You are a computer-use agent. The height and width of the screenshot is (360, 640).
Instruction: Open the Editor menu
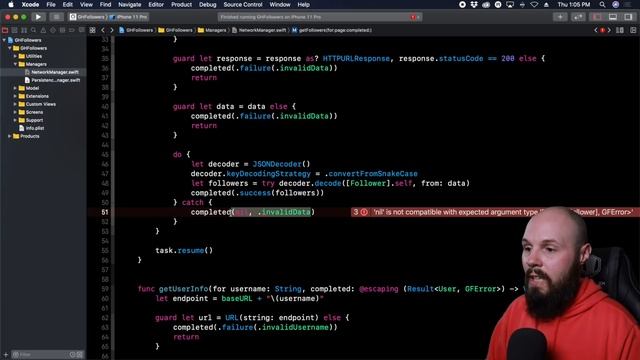coord(156,4)
